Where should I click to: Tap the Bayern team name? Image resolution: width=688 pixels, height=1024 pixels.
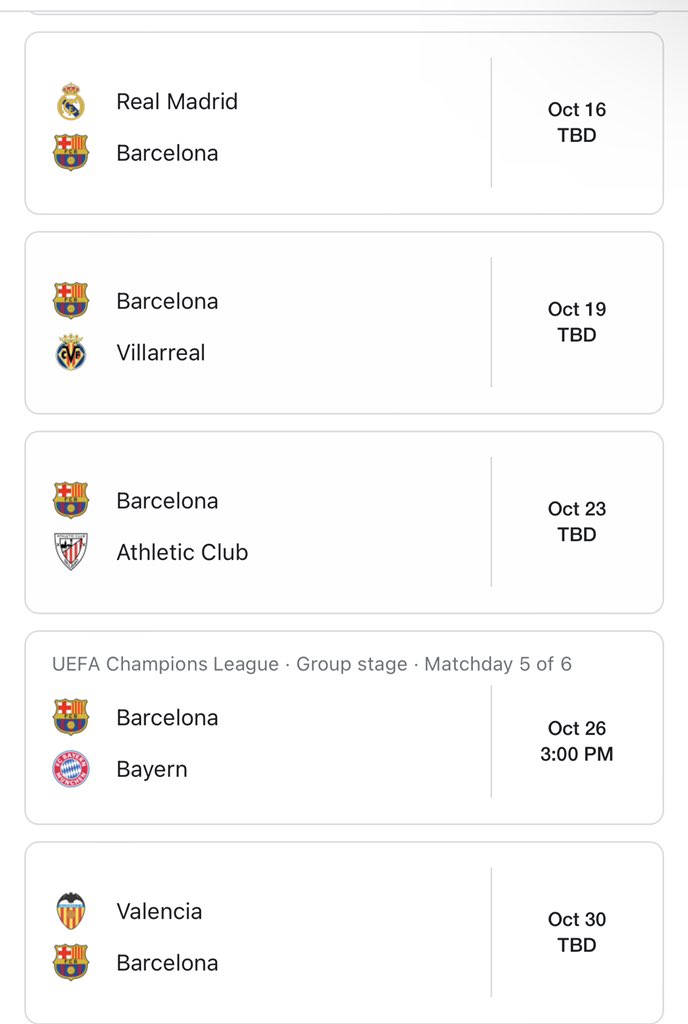click(x=151, y=769)
